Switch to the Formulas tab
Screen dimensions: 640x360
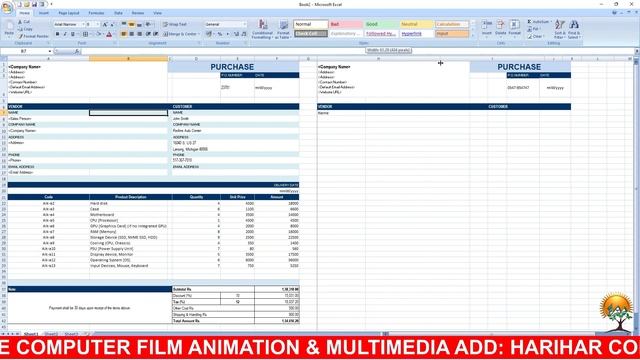point(96,13)
